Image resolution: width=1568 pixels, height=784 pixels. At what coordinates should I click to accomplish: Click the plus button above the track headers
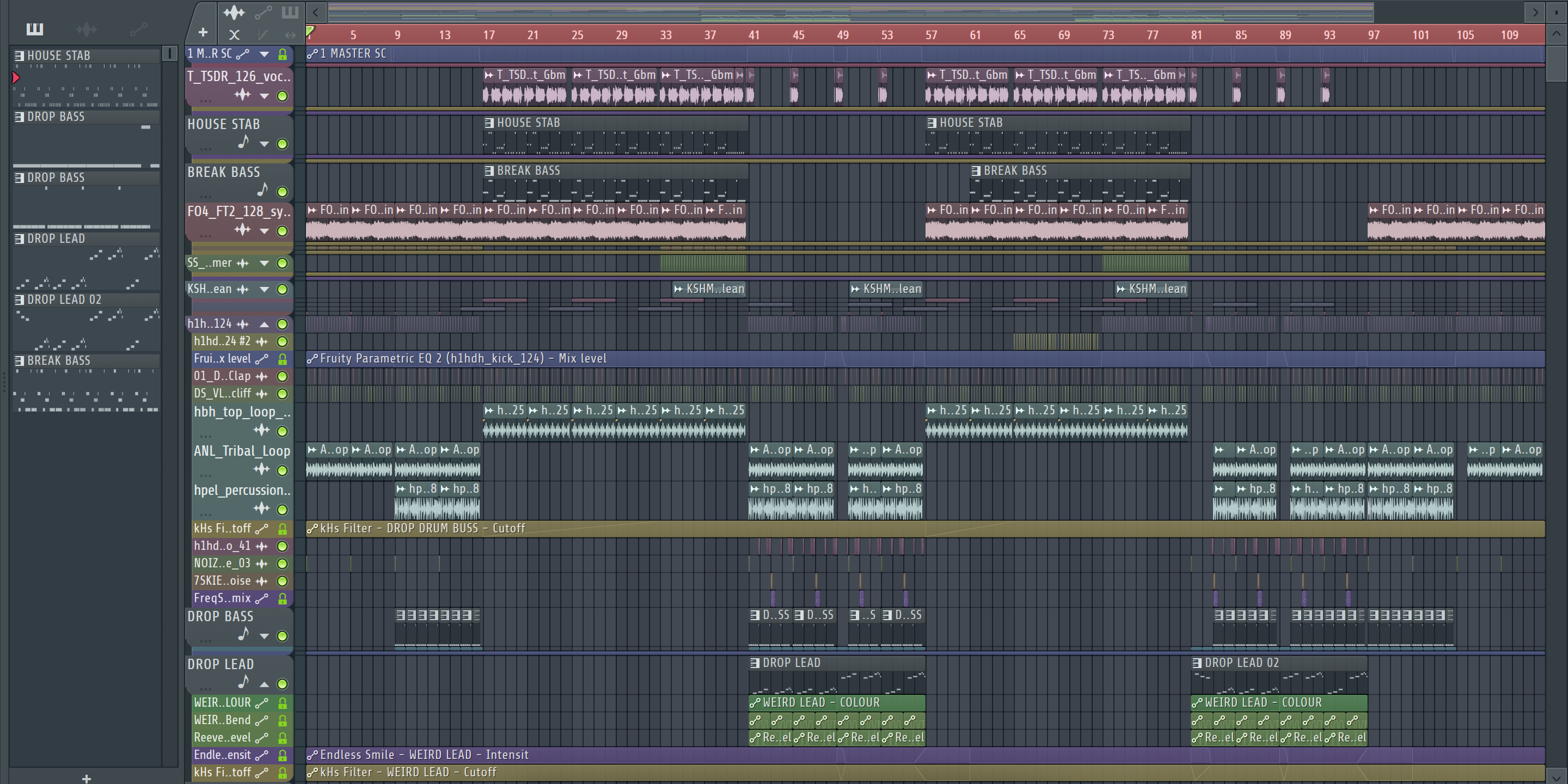203,32
